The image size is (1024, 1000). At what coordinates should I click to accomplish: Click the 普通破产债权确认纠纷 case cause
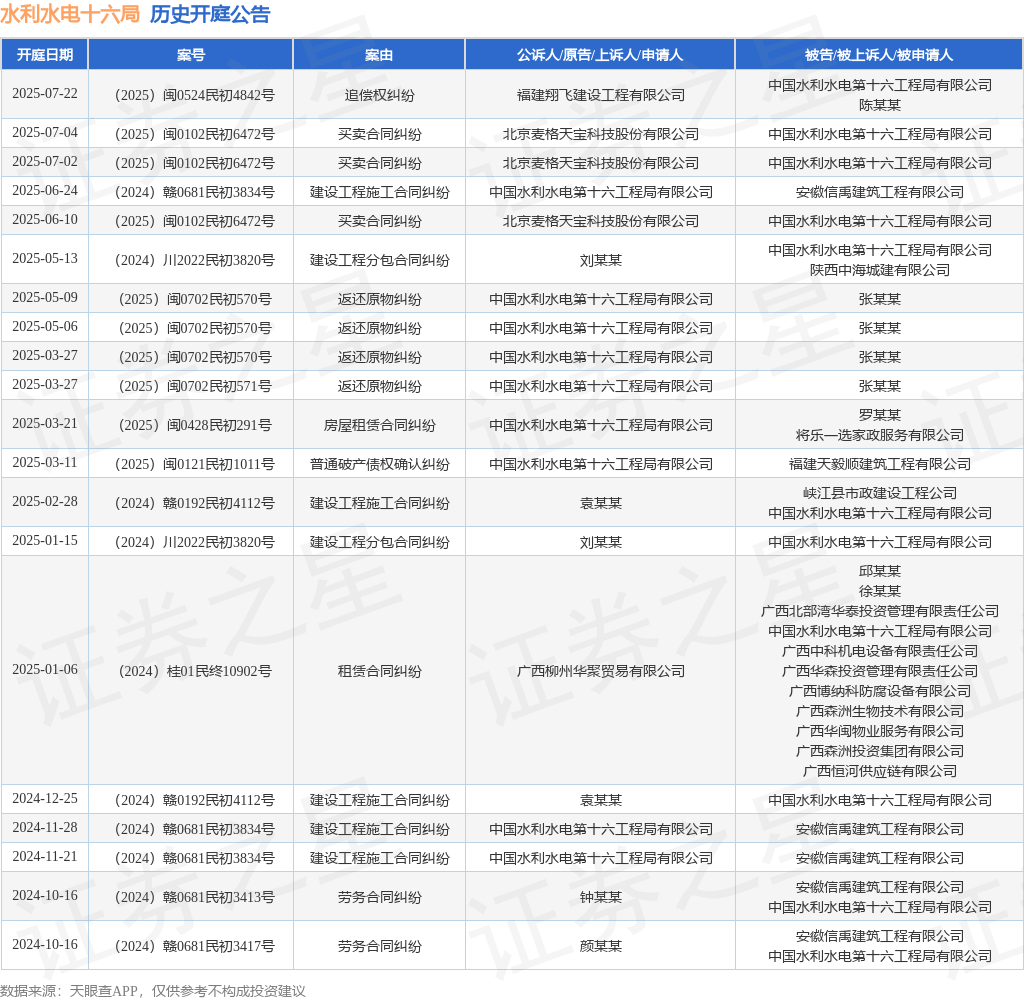(x=379, y=464)
